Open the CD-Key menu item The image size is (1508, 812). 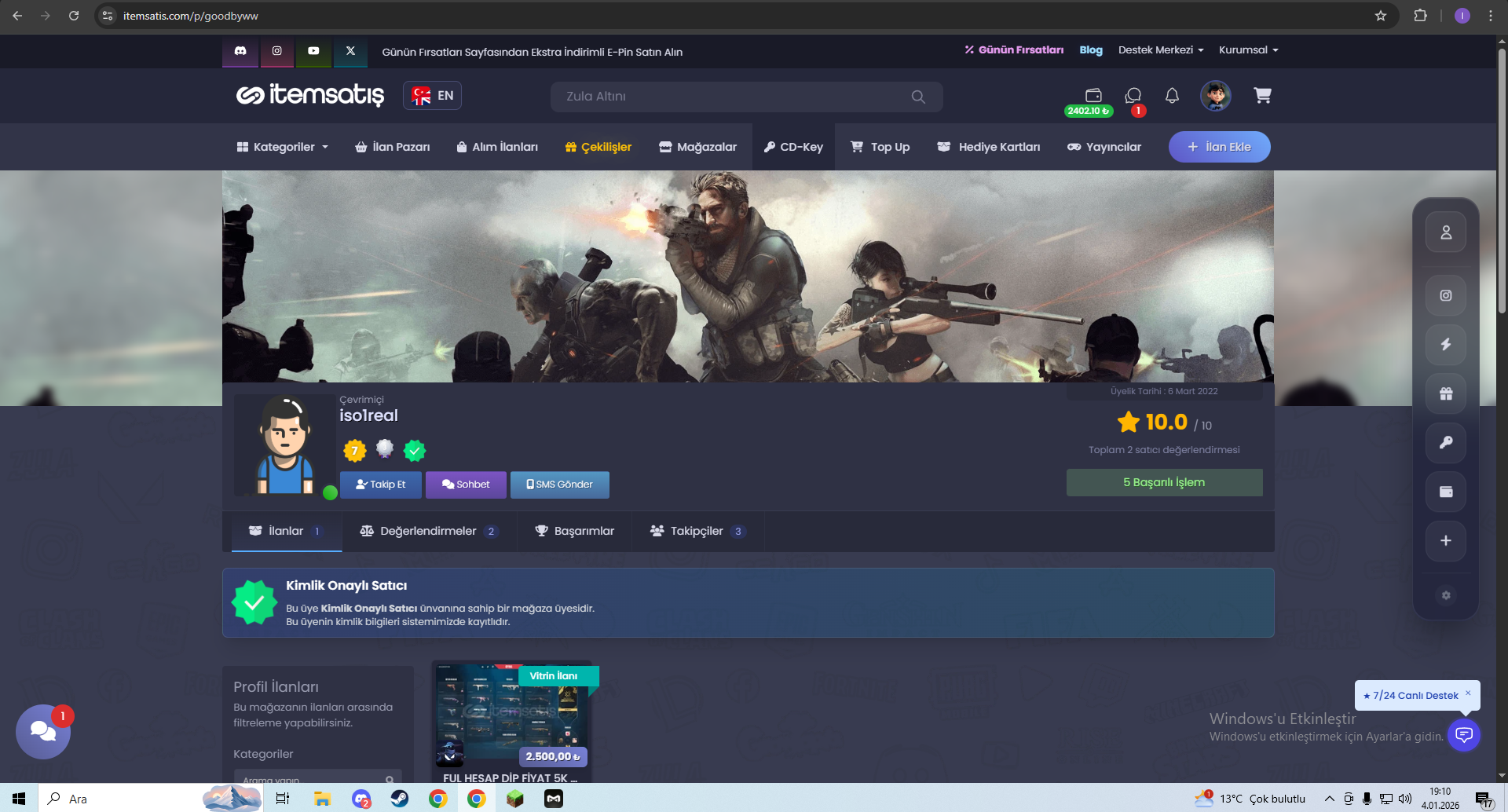[x=793, y=147]
